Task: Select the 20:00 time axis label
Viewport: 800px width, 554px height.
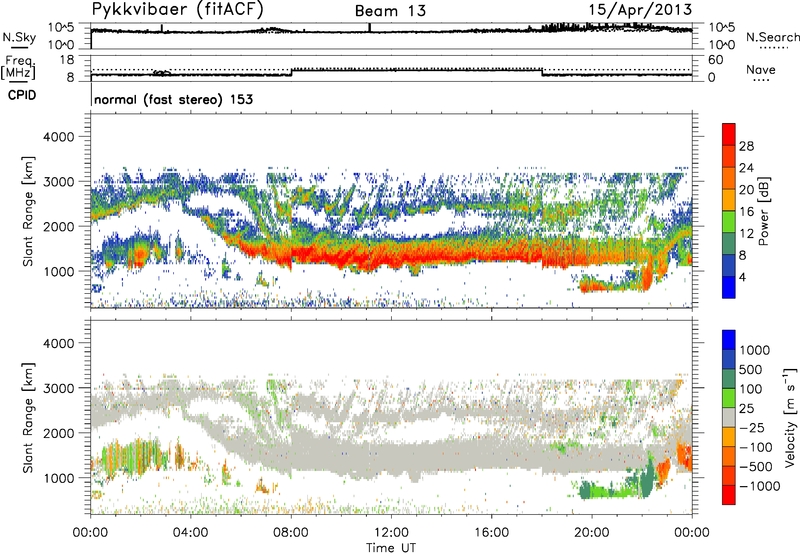Action: [x=592, y=533]
